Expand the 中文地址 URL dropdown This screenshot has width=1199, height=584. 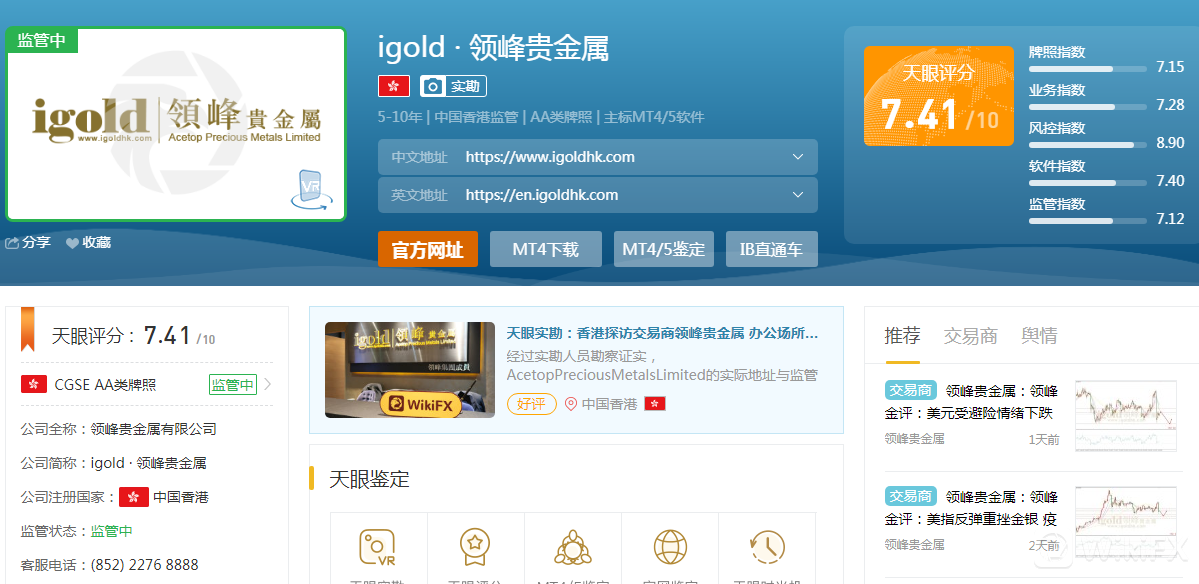point(798,157)
